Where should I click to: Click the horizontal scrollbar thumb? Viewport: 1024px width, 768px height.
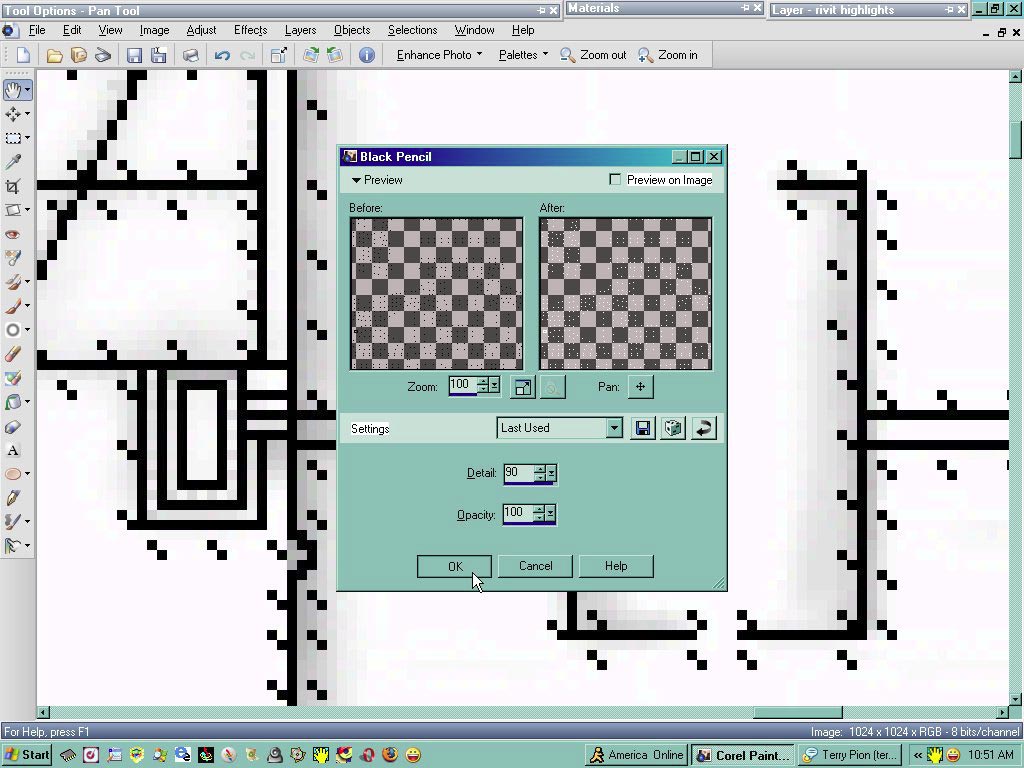tap(797, 712)
